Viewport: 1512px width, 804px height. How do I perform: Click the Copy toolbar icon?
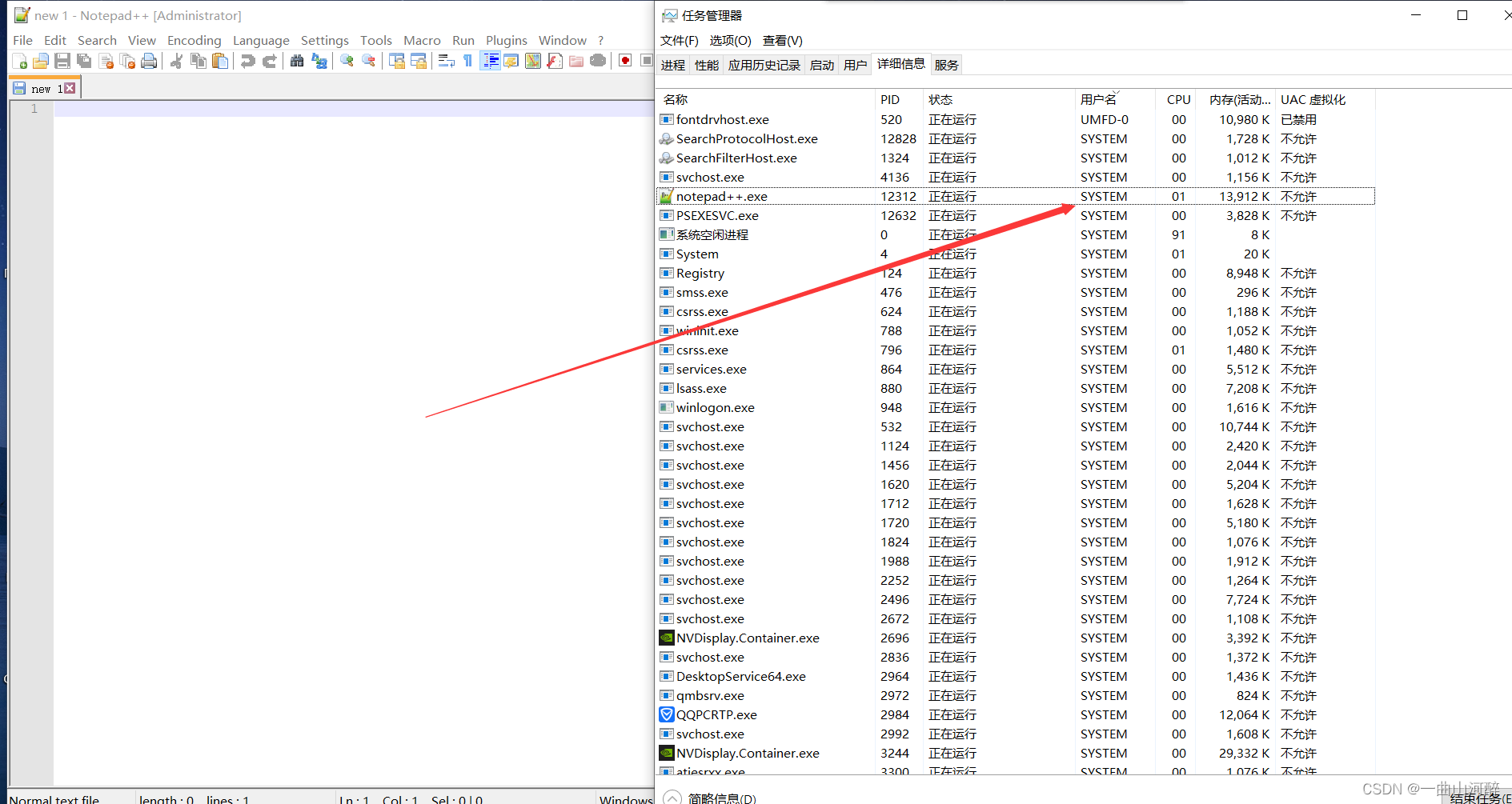[199, 62]
